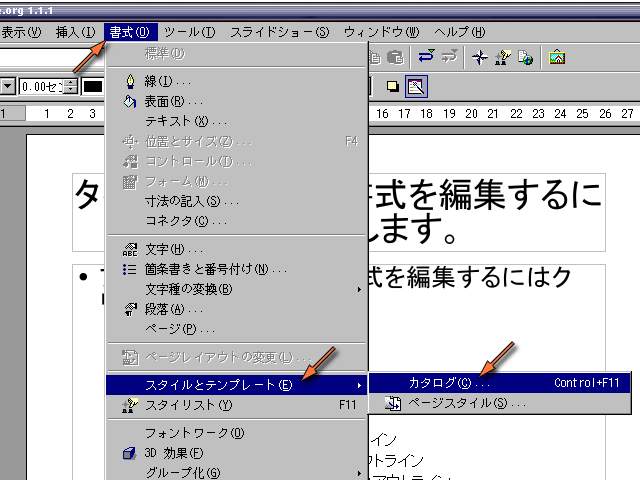Open the ウィンドウ (Window) menu

coord(382,32)
